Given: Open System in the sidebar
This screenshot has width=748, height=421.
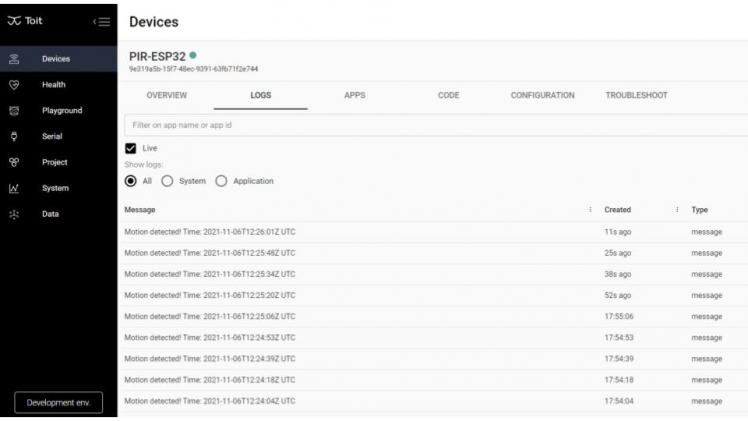Looking at the screenshot, I should coord(58,188).
